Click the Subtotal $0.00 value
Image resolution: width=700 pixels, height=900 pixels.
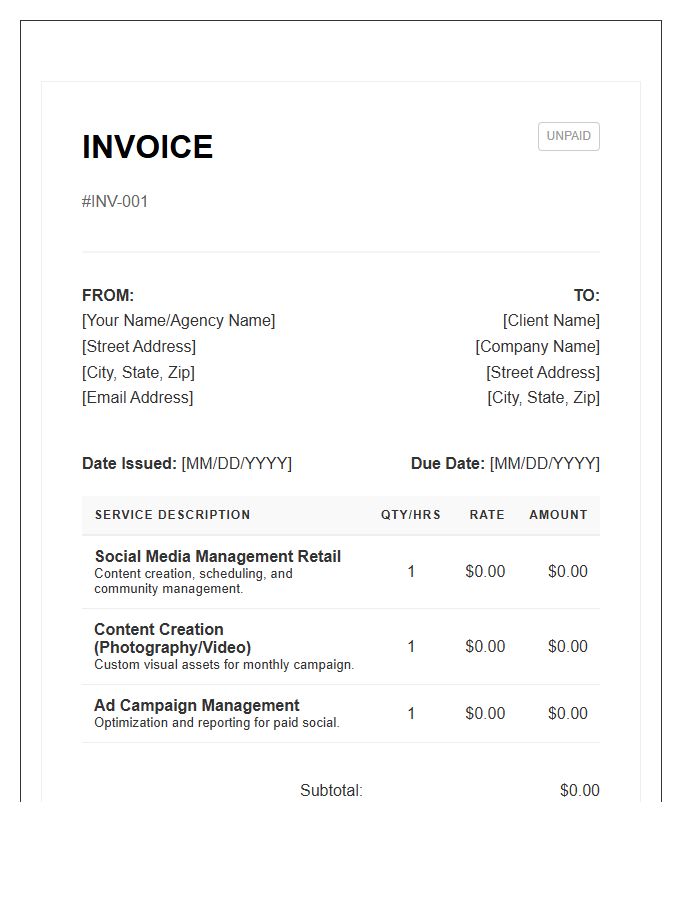point(580,790)
